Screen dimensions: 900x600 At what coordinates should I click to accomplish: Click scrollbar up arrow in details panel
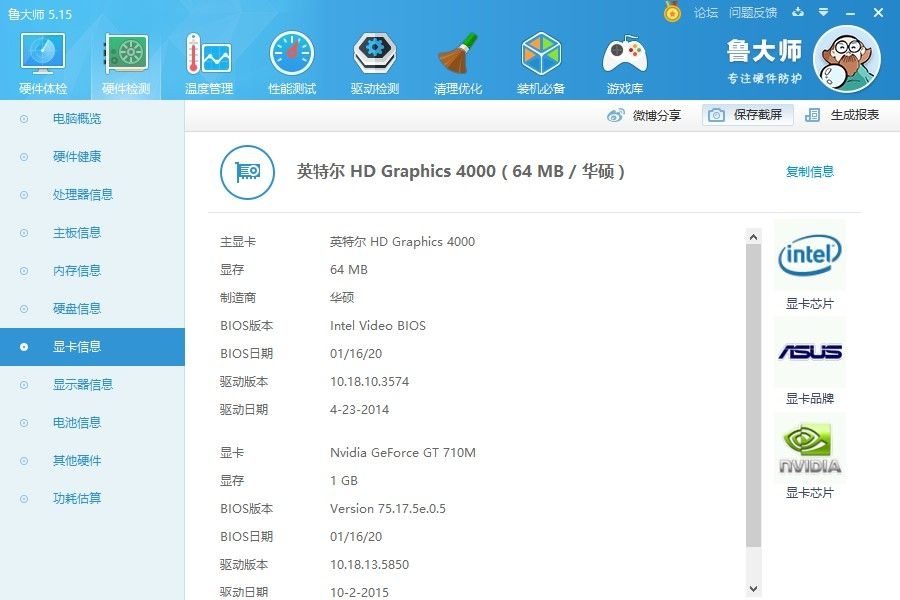pyautogui.click(x=754, y=237)
